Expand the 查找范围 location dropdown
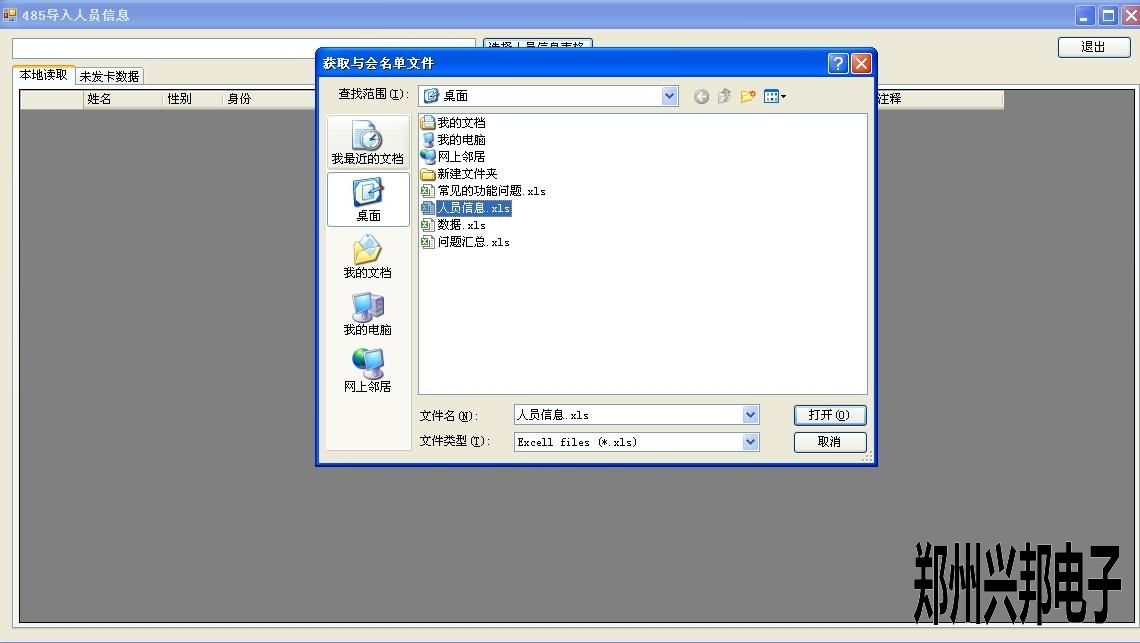 pos(669,96)
